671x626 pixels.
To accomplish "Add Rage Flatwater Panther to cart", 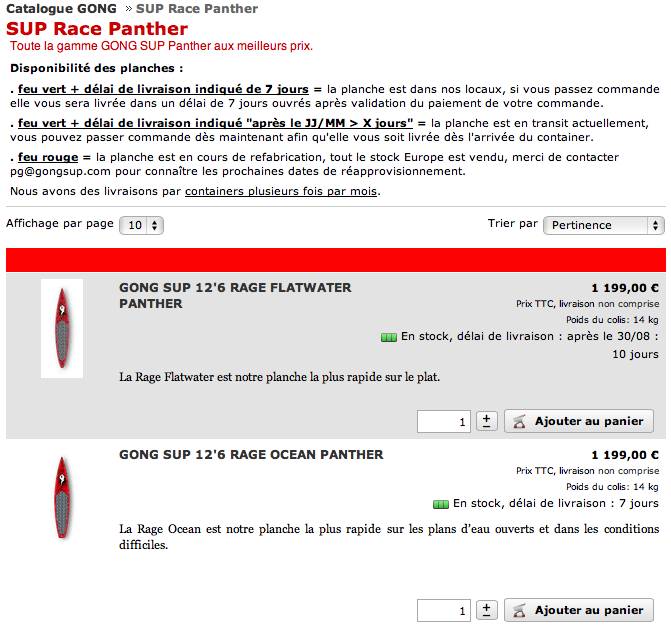I will coord(579,421).
